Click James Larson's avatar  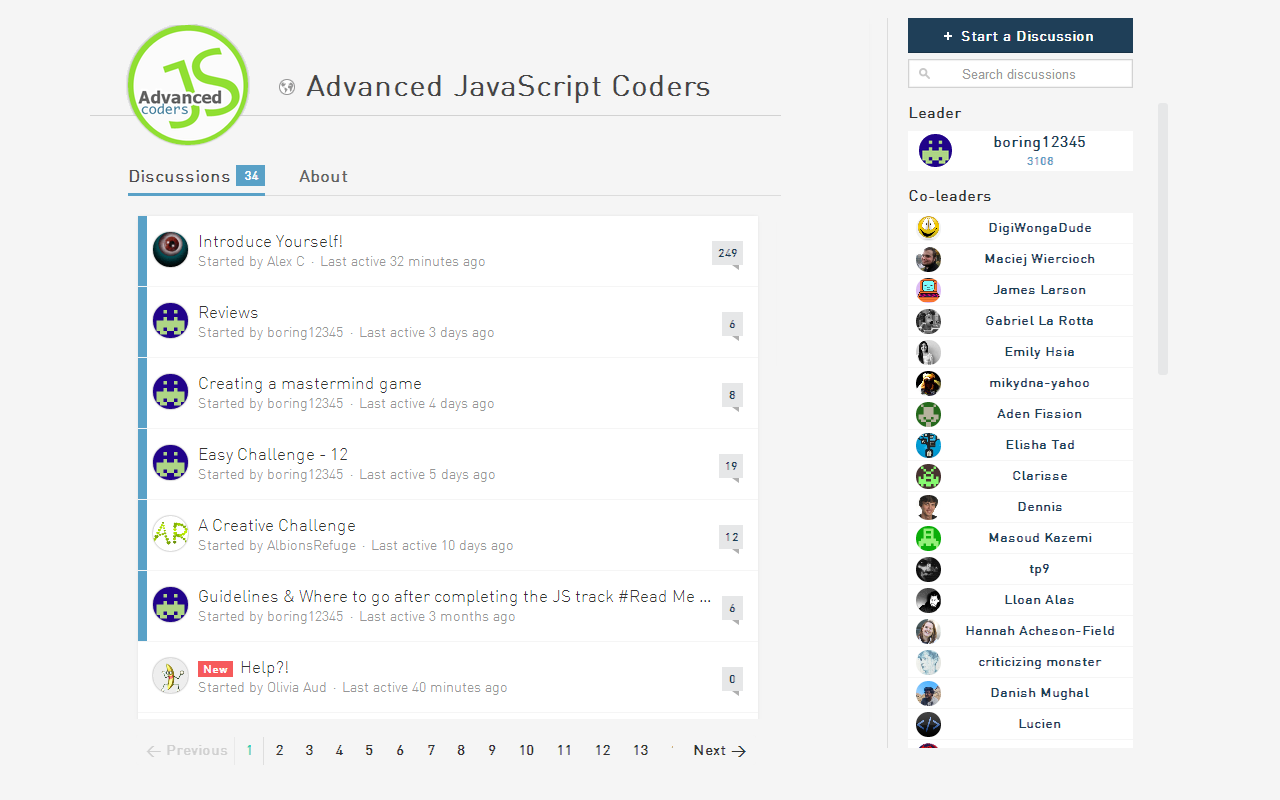point(928,290)
